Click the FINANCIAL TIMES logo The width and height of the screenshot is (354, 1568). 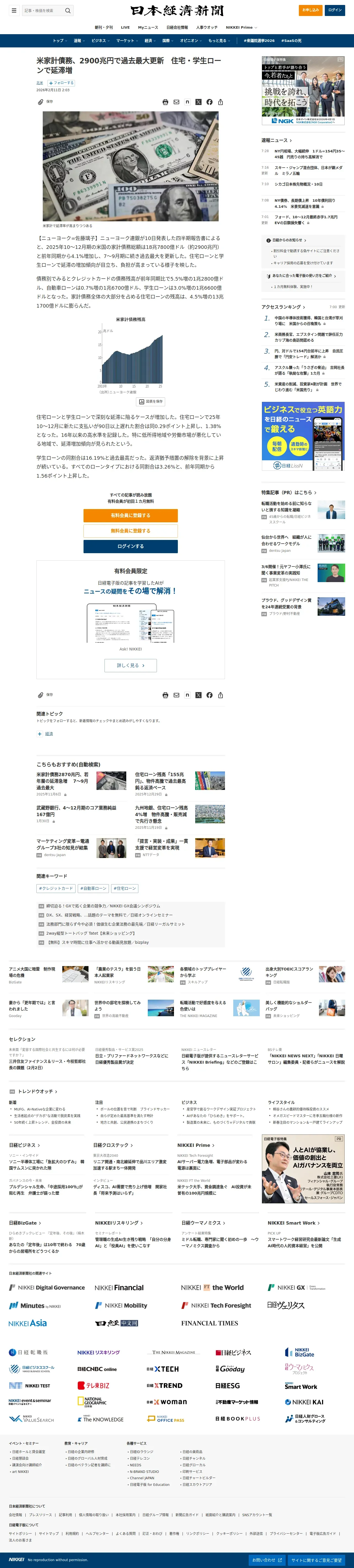pos(209,1323)
